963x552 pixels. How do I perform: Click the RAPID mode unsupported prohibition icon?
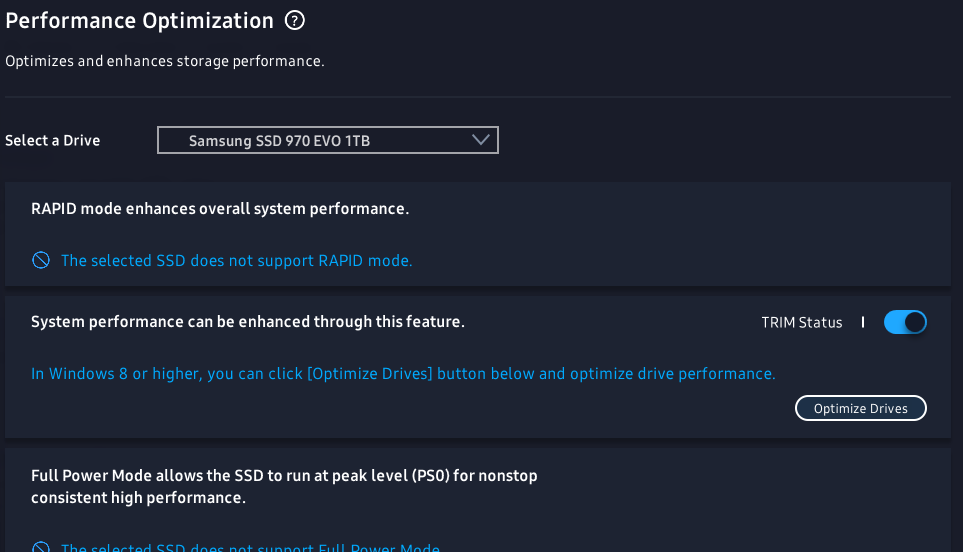click(41, 260)
